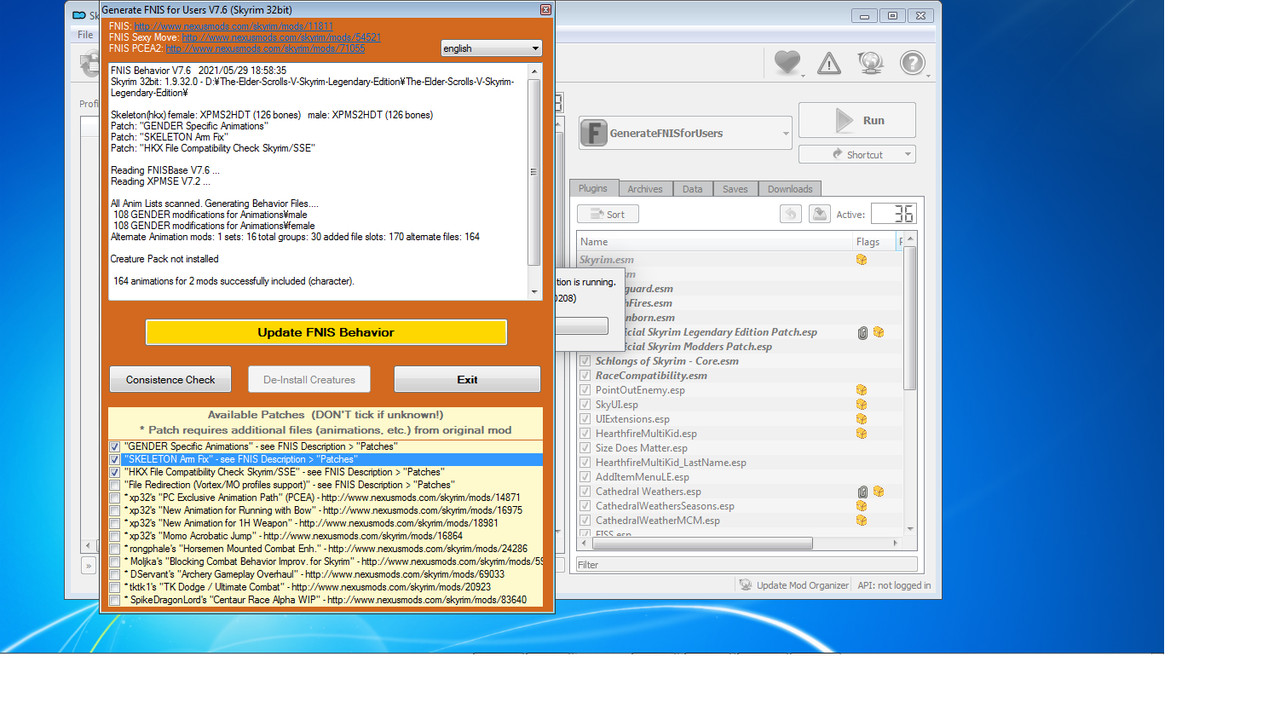This screenshot has width=1280, height=719.
Task: Select the AddItemMenuLE.esp plugin row
Action: pyautogui.click(x=740, y=477)
